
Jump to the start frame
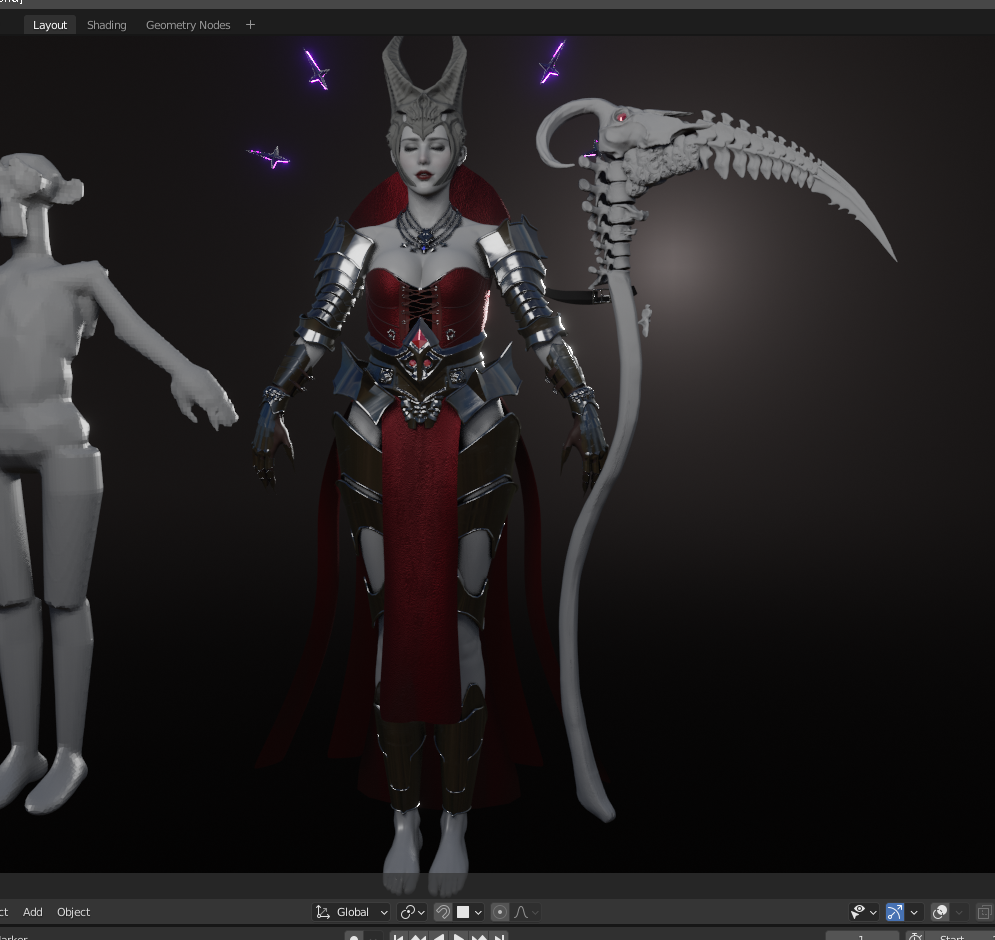point(399,937)
